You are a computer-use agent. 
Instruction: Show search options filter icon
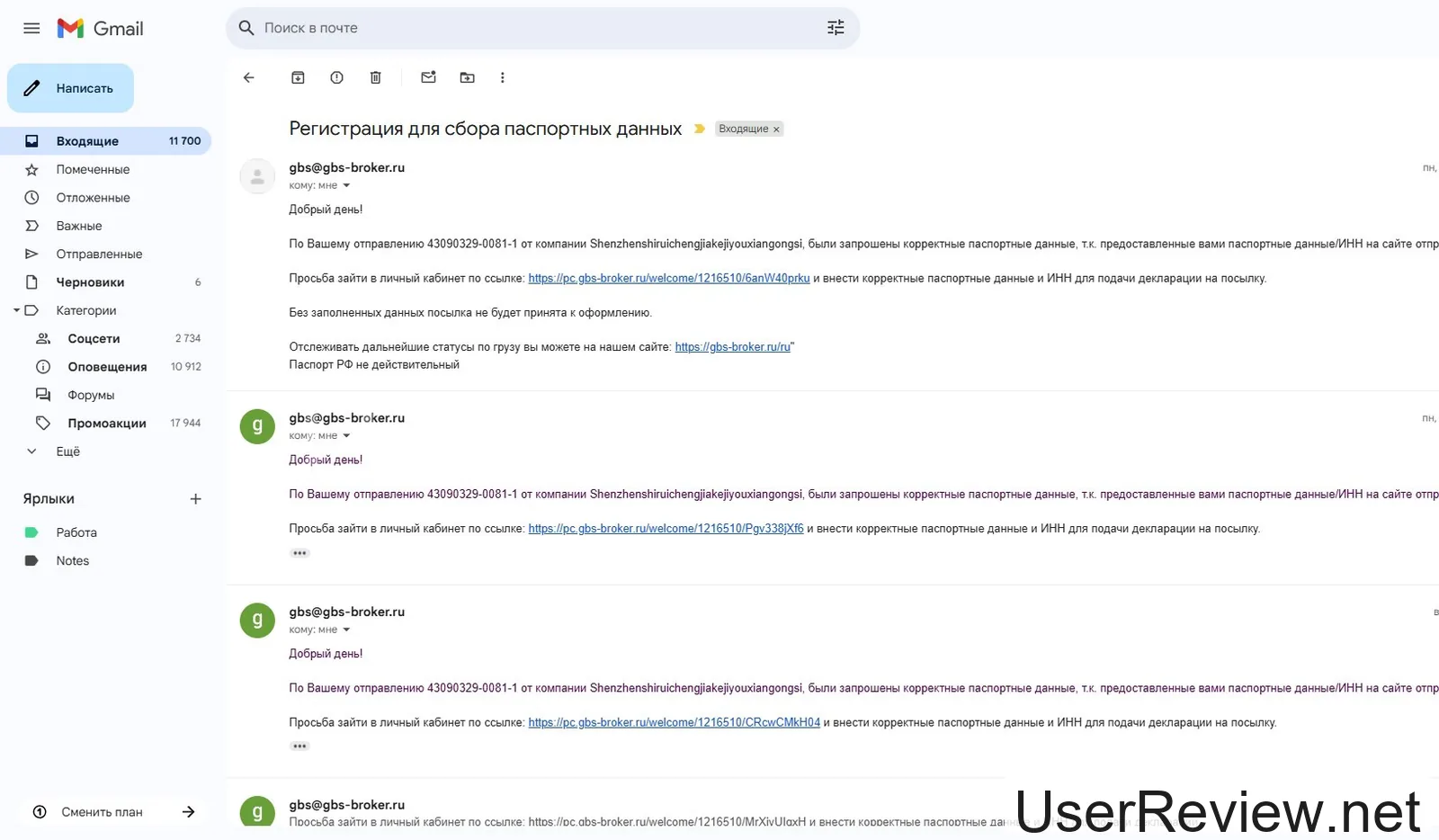[836, 28]
